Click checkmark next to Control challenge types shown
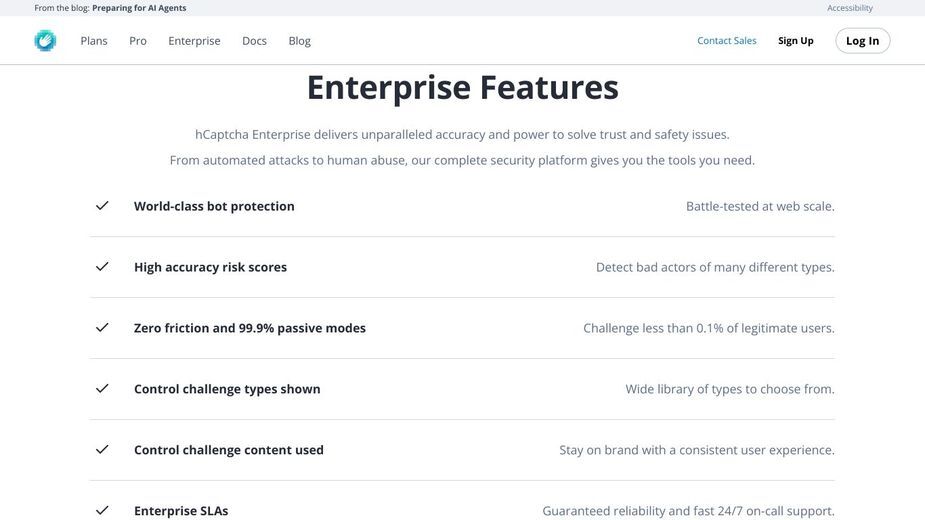This screenshot has width=925, height=520. [x=102, y=388]
